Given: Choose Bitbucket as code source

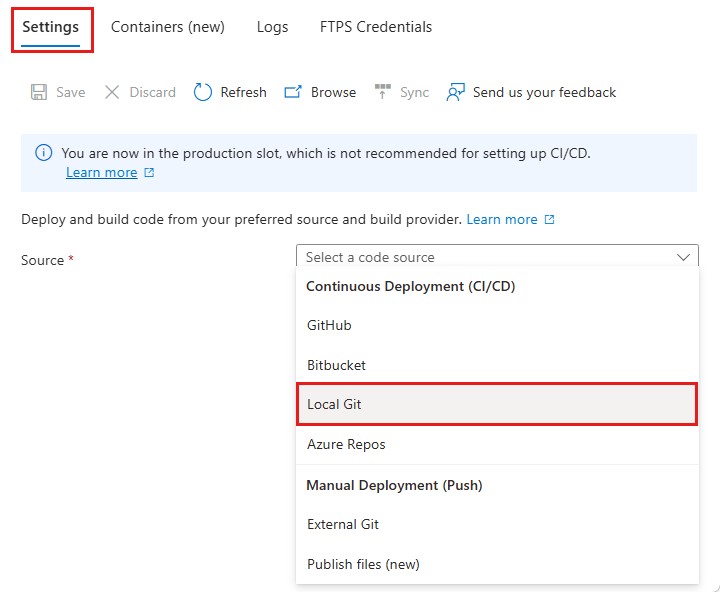Looking at the screenshot, I should 497,365.
